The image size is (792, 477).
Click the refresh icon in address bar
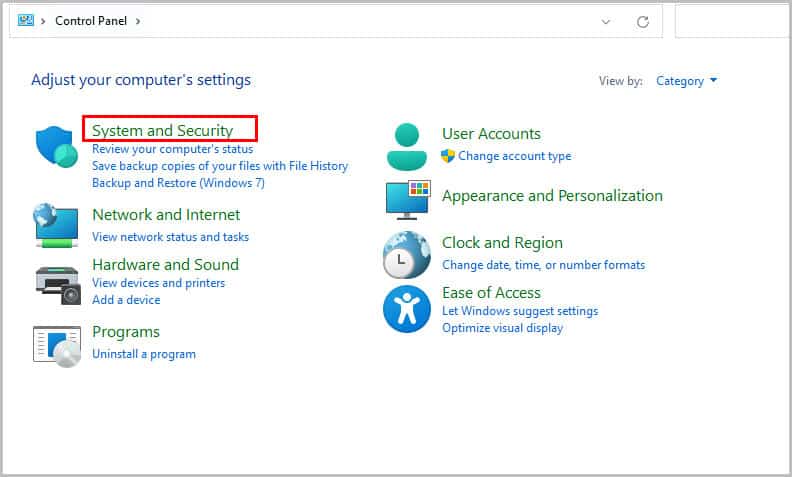[642, 22]
